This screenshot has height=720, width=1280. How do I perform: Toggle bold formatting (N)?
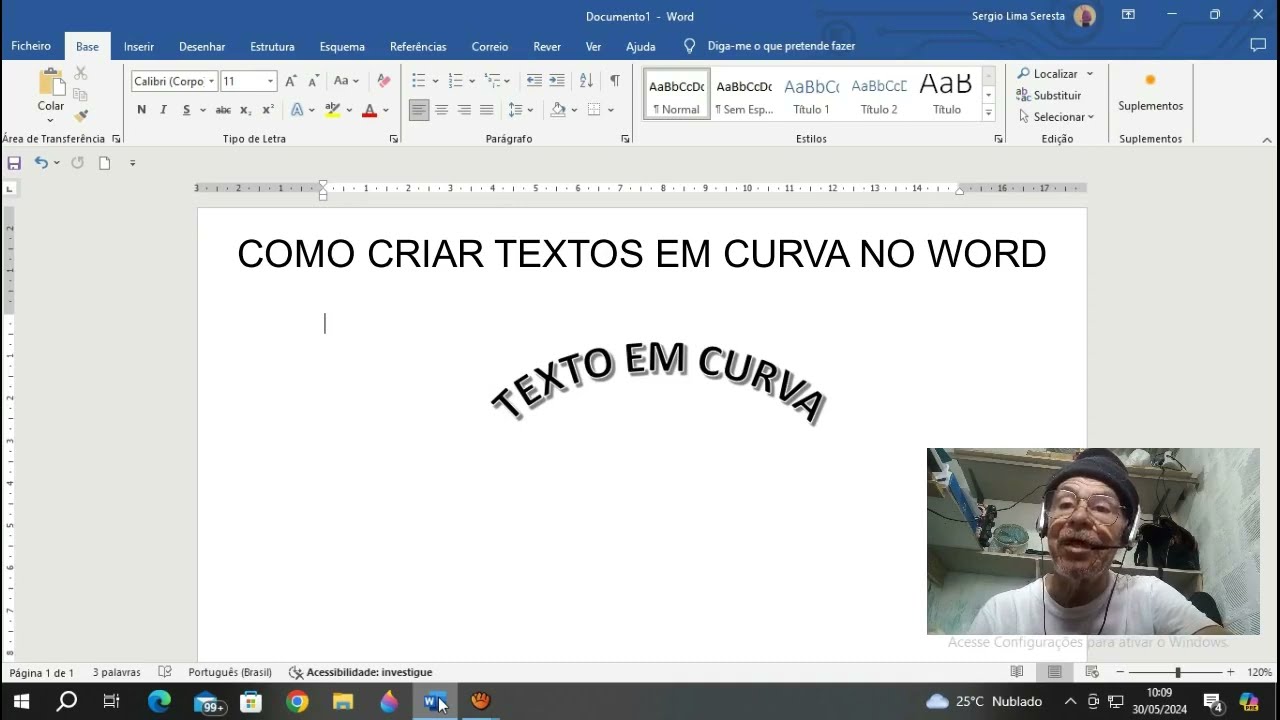(x=141, y=110)
